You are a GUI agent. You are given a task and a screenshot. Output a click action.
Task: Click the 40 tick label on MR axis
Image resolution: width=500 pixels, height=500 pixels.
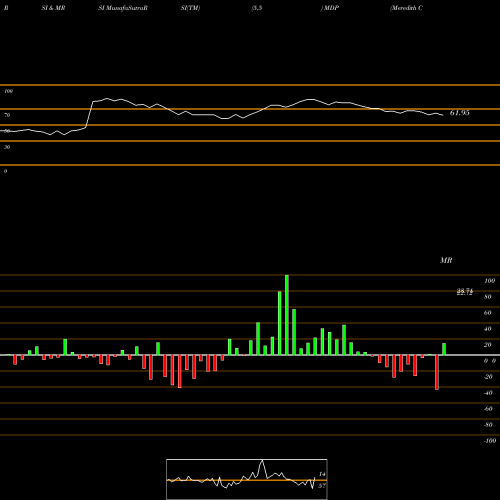coord(488,329)
